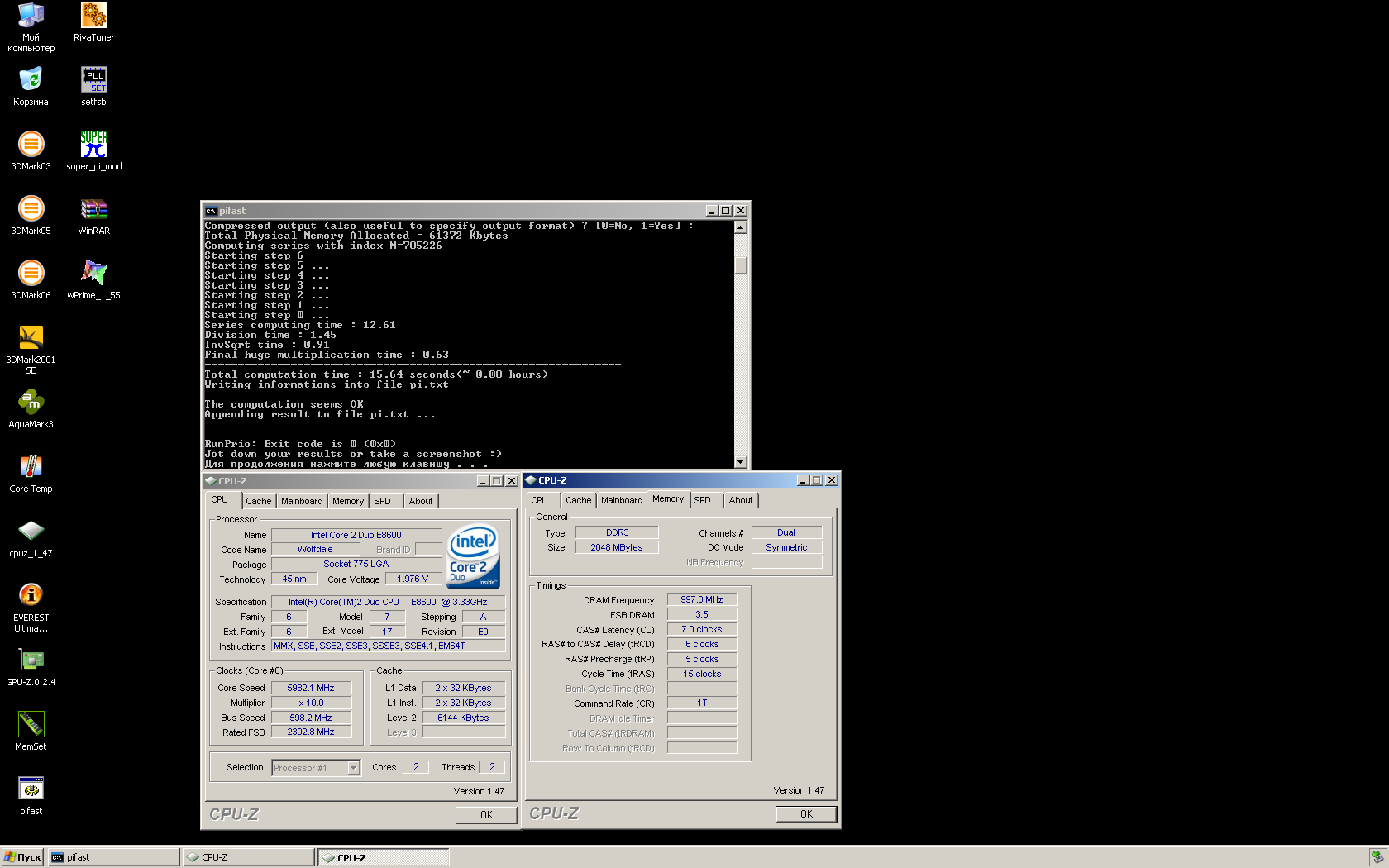The height and width of the screenshot is (868, 1389).
Task: Open About tab in left CPU-Z window
Action: 421,501
